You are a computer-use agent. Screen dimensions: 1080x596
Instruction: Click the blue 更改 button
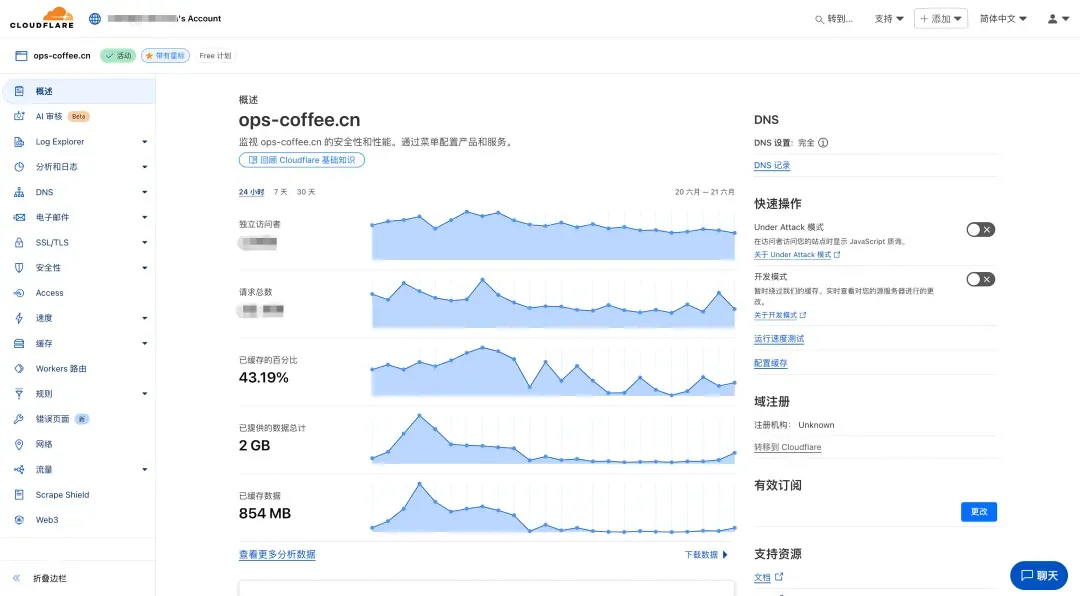click(x=979, y=512)
